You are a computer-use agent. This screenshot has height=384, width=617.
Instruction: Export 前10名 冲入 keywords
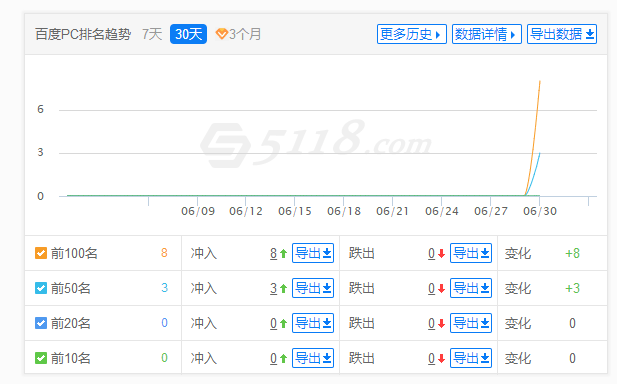coord(313,358)
